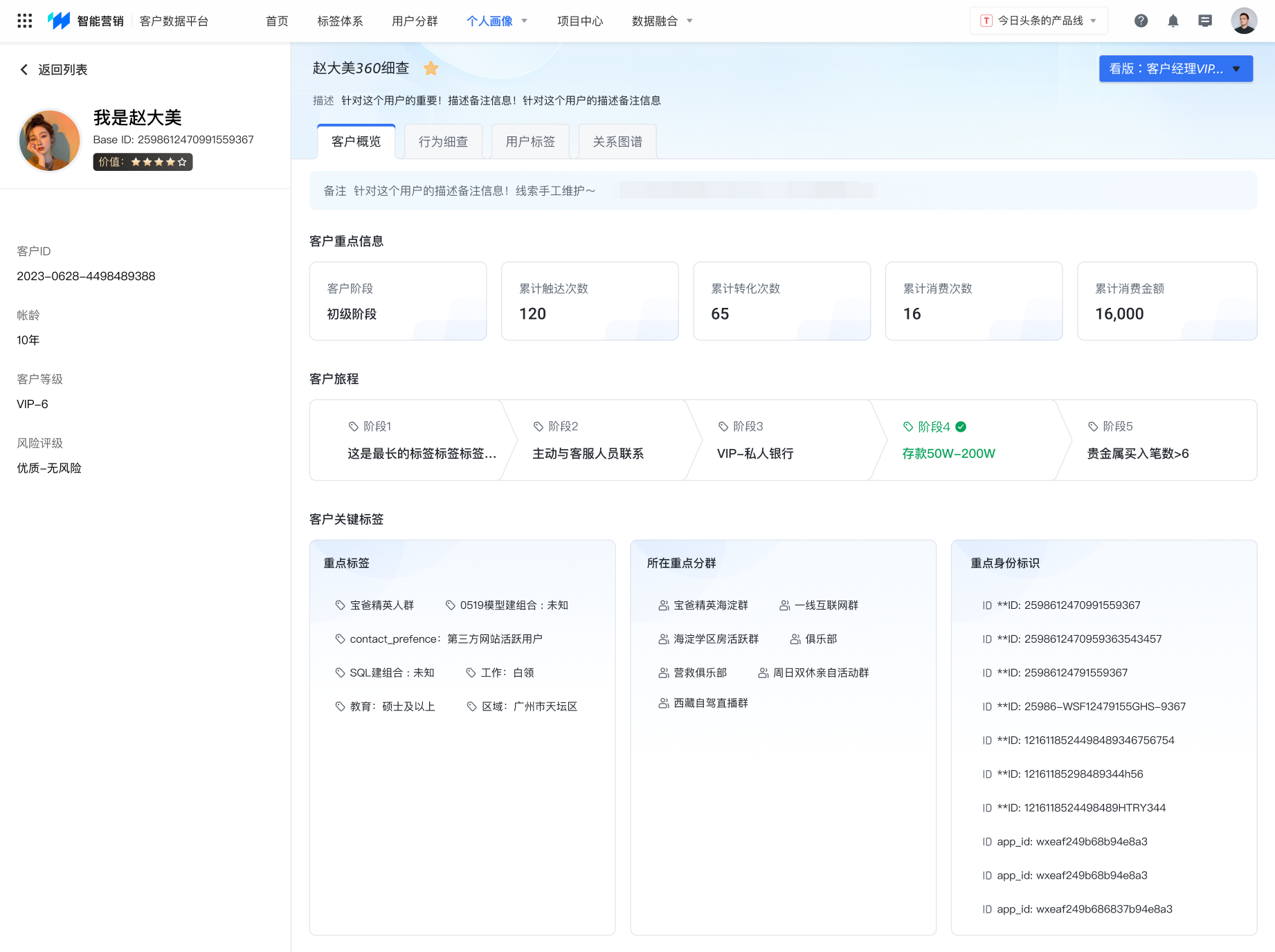Click the ID icon beside app_id wxeaf249b686837b94e8a3
Viewport: 1275px width, 952px height.
click(987, 909)
